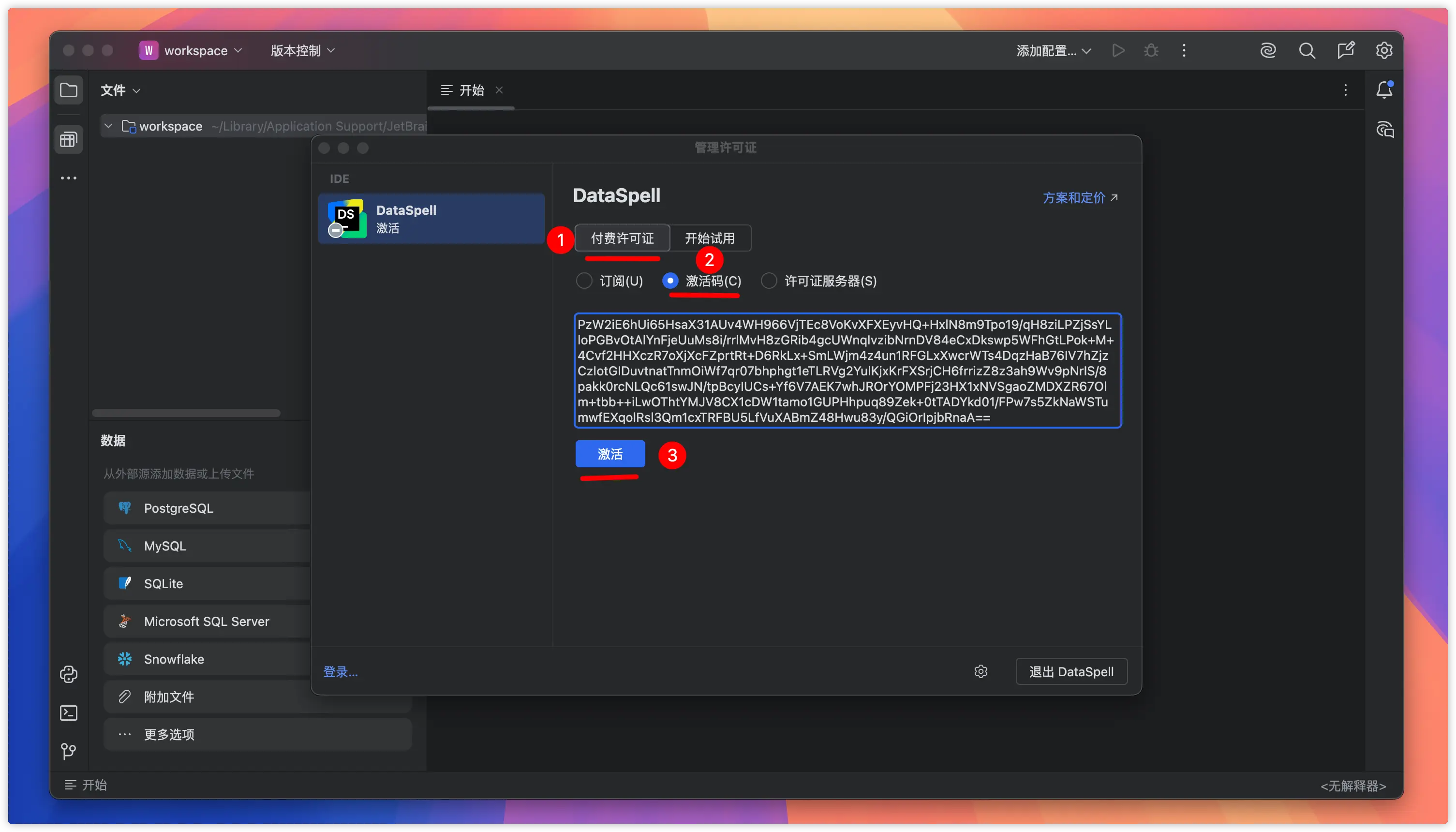This screenshot has height=832, width=1456.
Task: Switch to the 付费许可证 tab
Action: [x=622, y=238]
